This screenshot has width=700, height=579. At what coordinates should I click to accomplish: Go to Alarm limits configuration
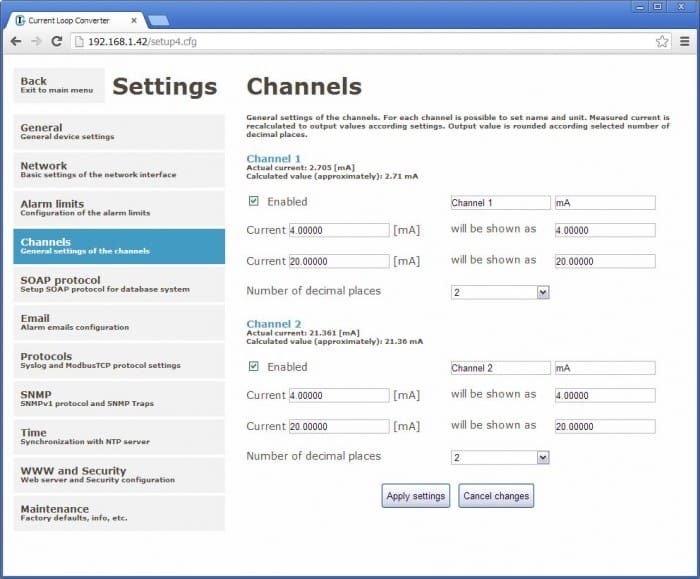pos(118,208)
